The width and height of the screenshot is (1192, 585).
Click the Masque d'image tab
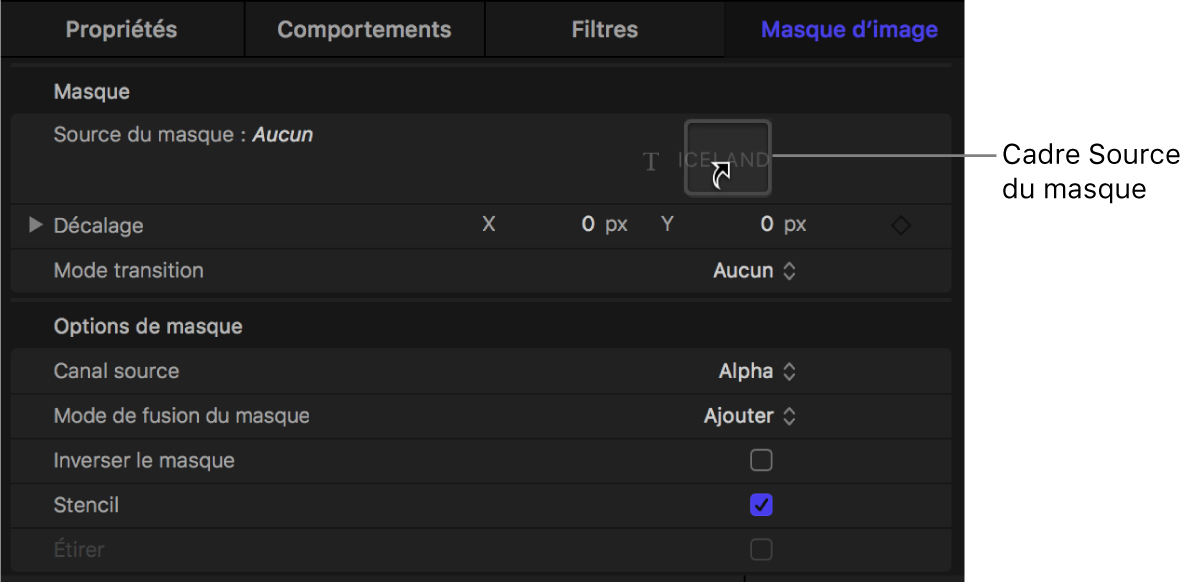(x=849, y=29)
